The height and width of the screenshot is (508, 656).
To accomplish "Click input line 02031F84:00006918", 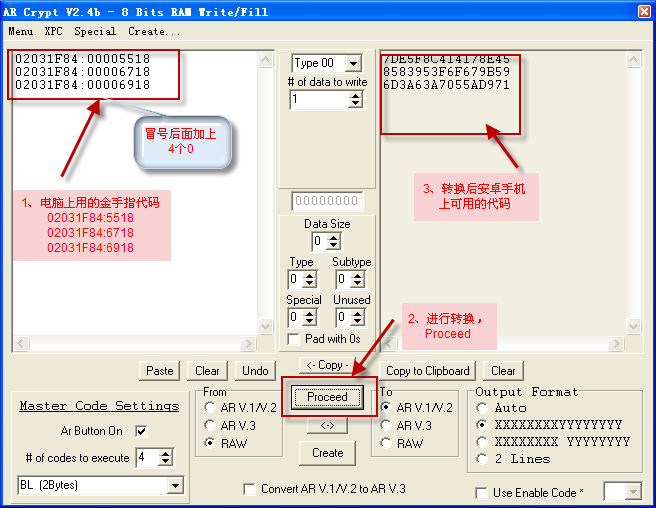I will [82, 85].
